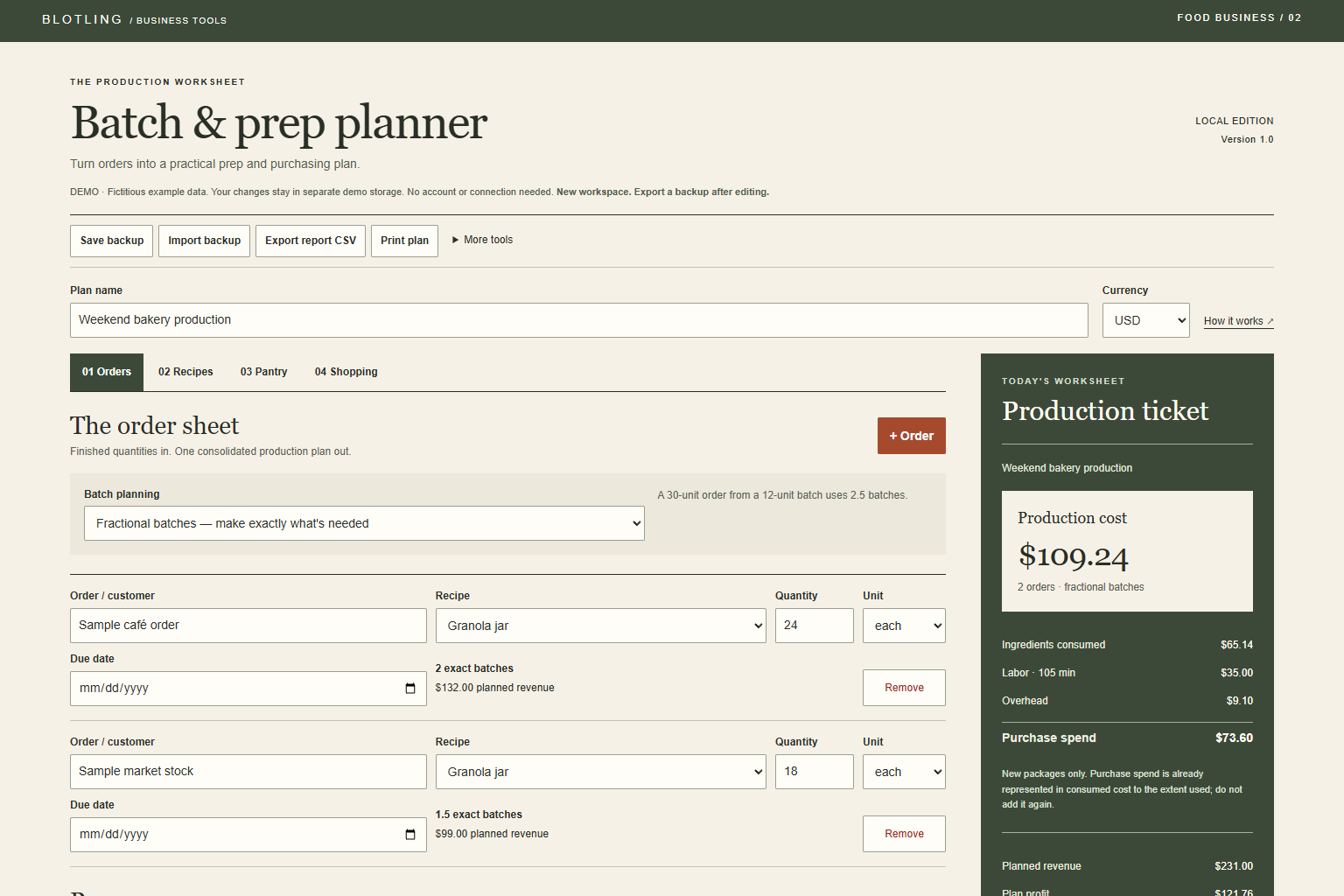Open the Currency USD dropdown

[x=1145, y=320]
